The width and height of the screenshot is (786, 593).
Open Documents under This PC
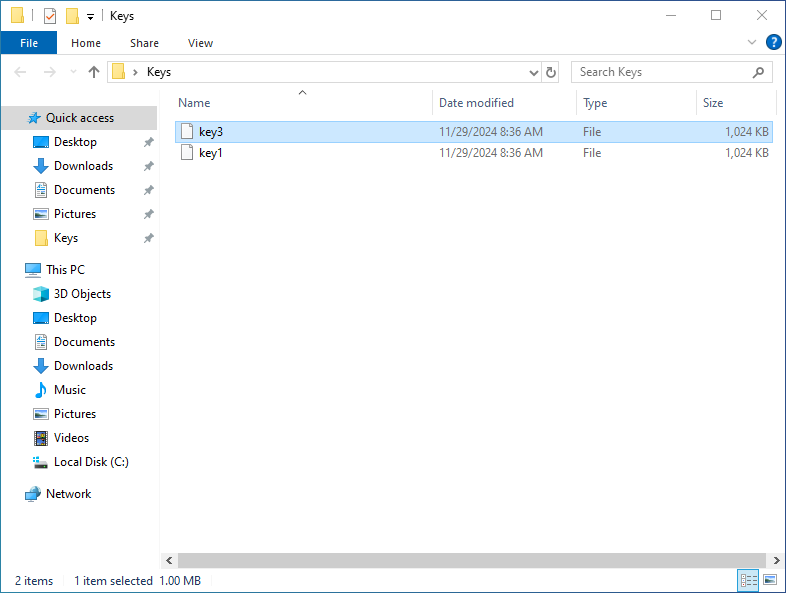[84, 342]
